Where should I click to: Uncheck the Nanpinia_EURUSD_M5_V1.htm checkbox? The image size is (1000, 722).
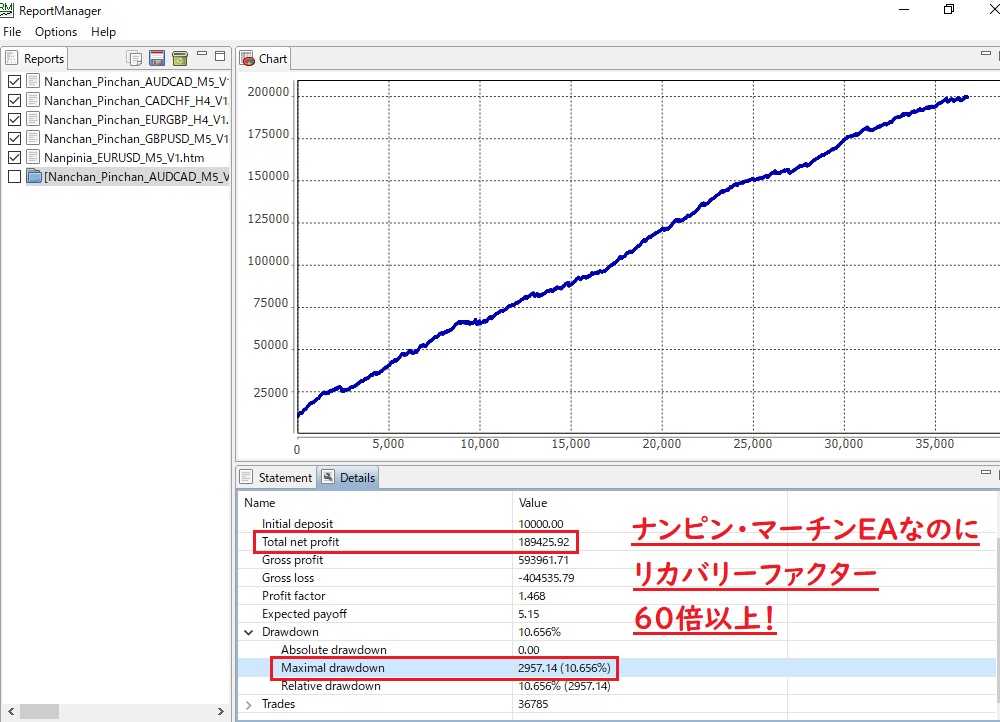[14, 158]
